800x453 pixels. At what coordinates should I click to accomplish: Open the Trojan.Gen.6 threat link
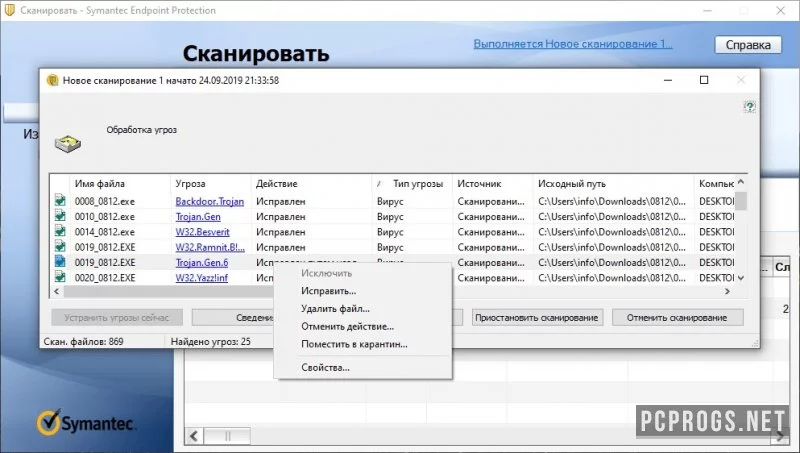202,263
